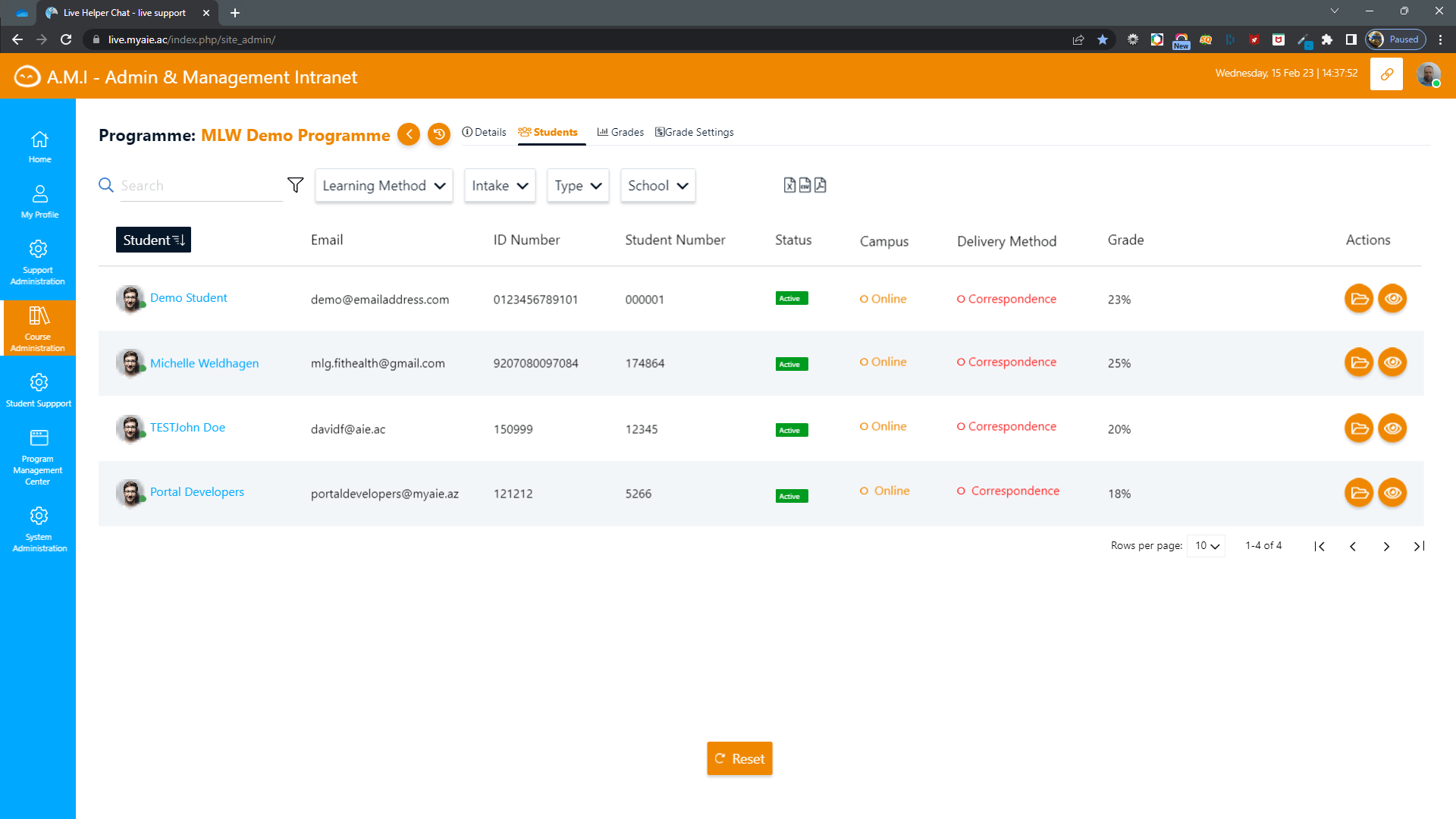Click the Reset button
This screenshot has width=1456, height=819.
[x=739, y=758]
